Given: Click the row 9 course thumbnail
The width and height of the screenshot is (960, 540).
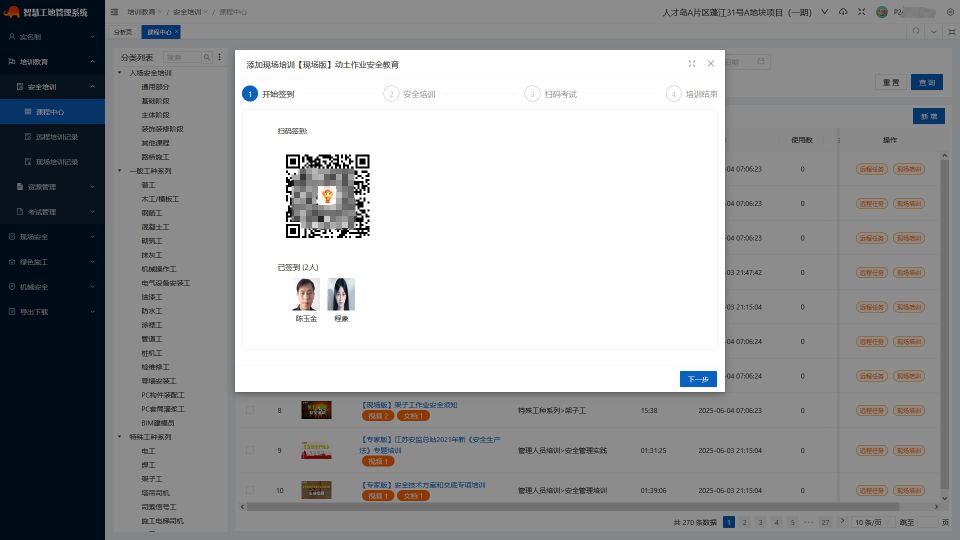Looking at the screenshot, I should click(x=317, y=450).
